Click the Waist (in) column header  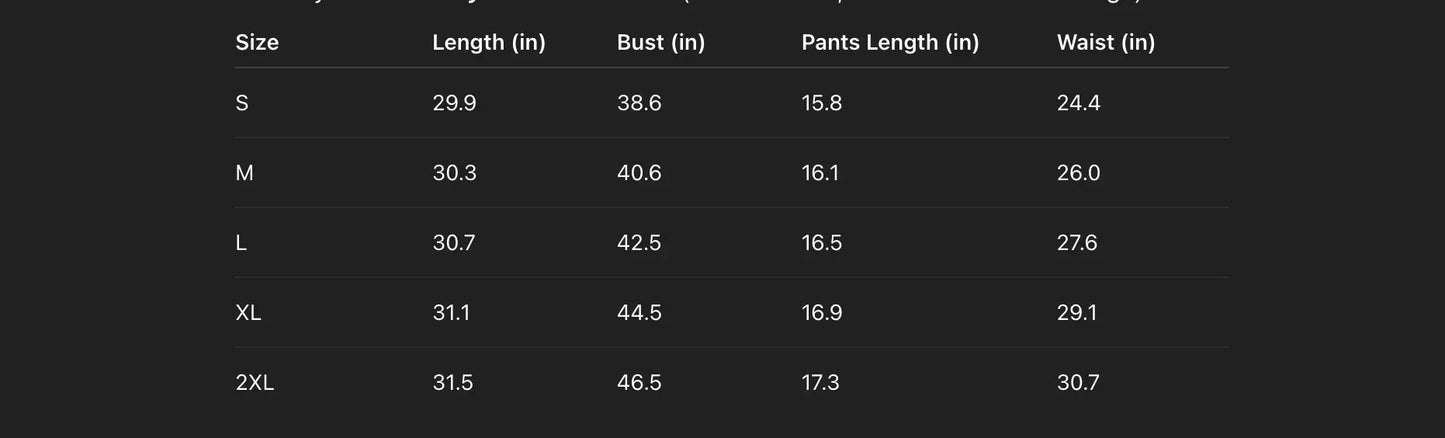tap(1106, 42)
